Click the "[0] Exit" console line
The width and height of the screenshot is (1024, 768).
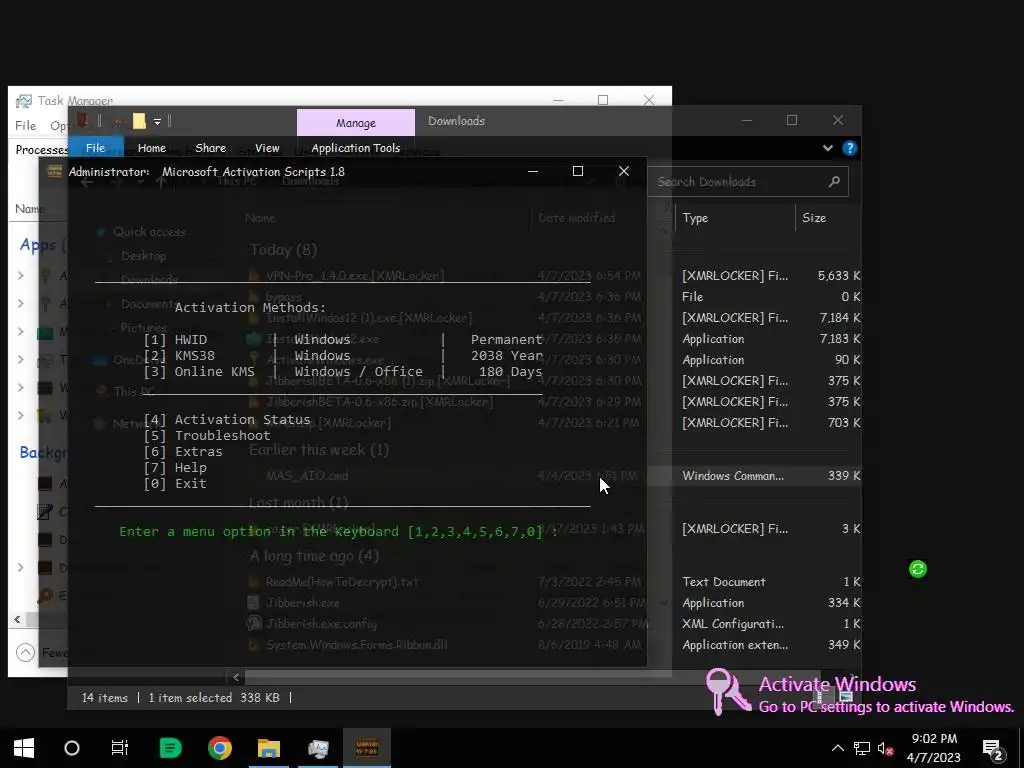pyautogui.click(x=175, y=483)
